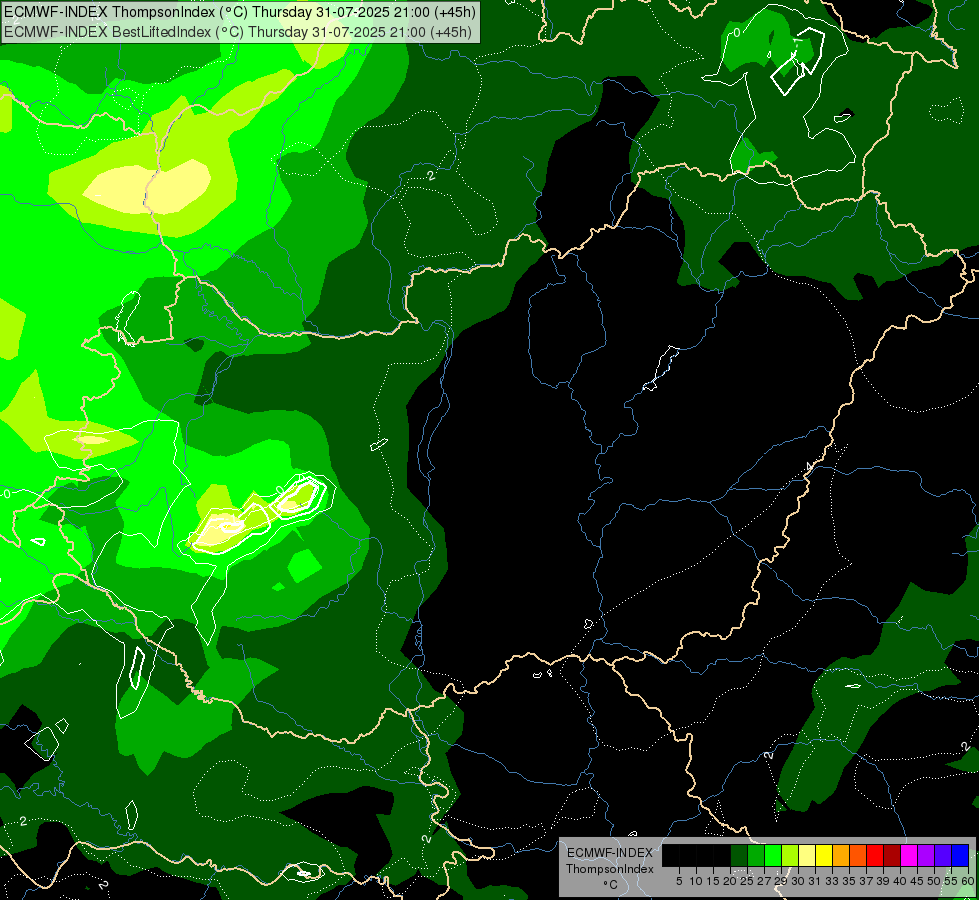Click the orange-red 35–37 legend swatch
This screenshot has width=979, height=900.
click(858, 855)
